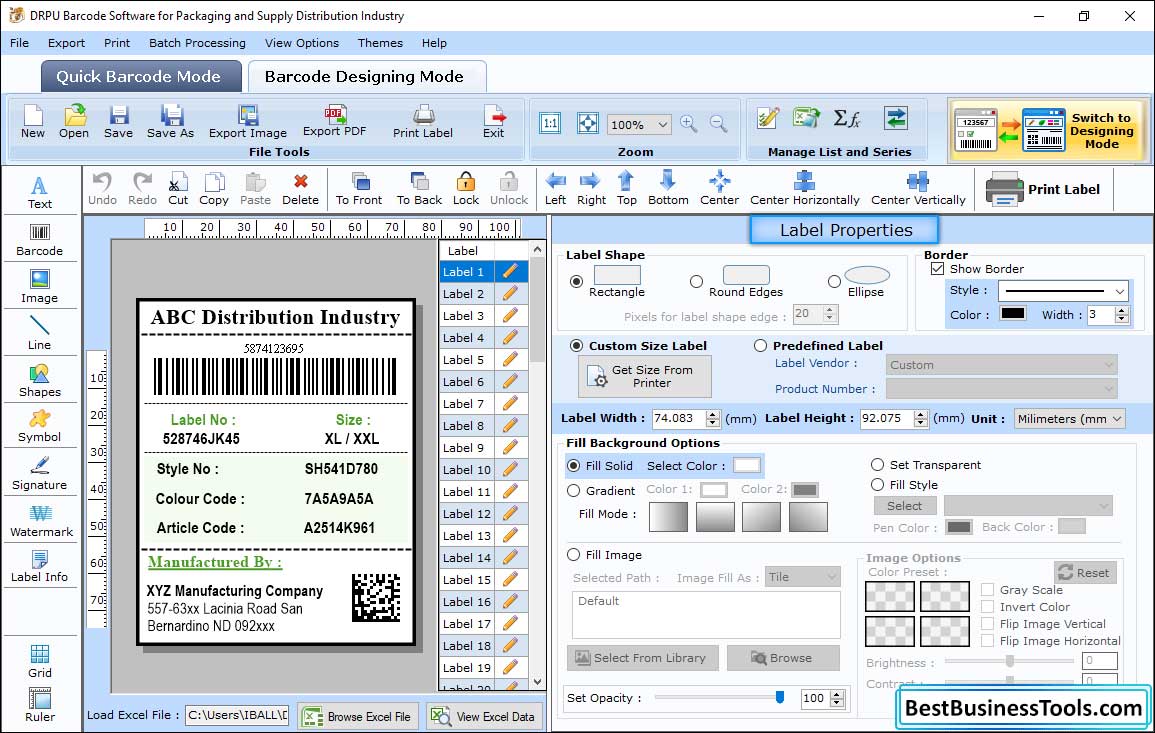Toggle the Grid view
This screenshot has height=733, width=1155.
[40, 661]
